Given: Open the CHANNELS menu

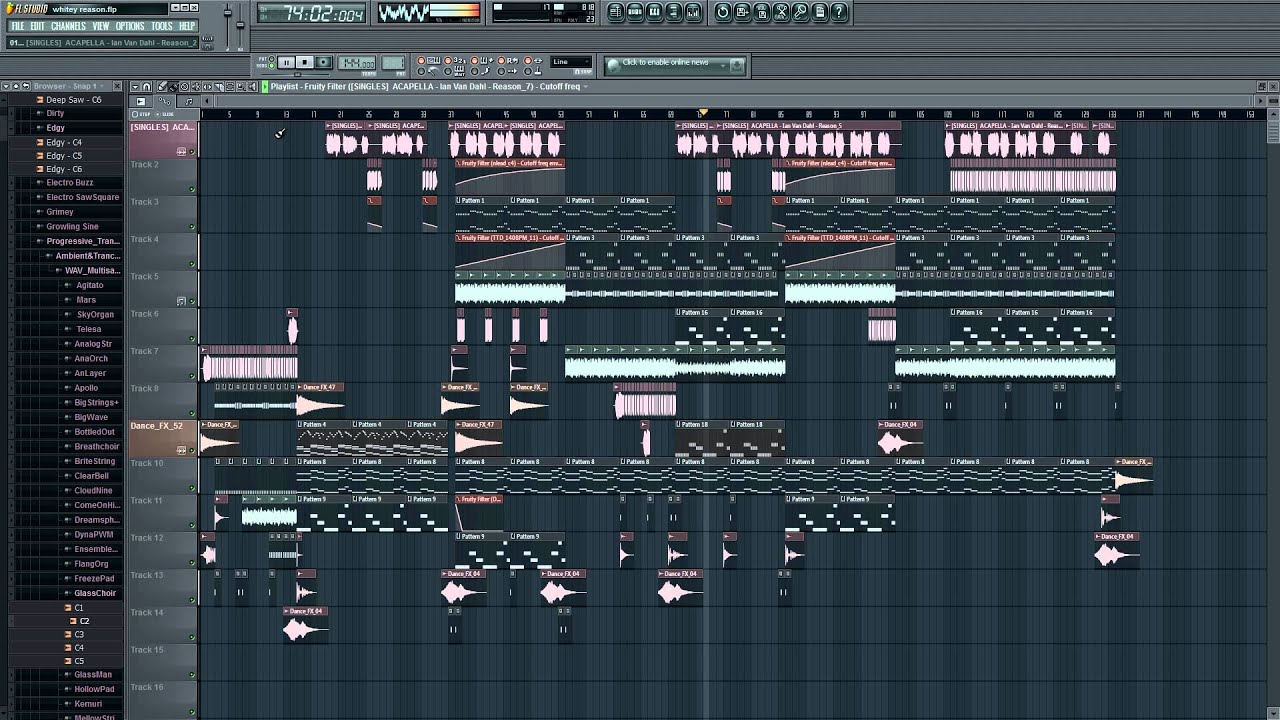Looking at the screenshot, I should pos(68,26).
